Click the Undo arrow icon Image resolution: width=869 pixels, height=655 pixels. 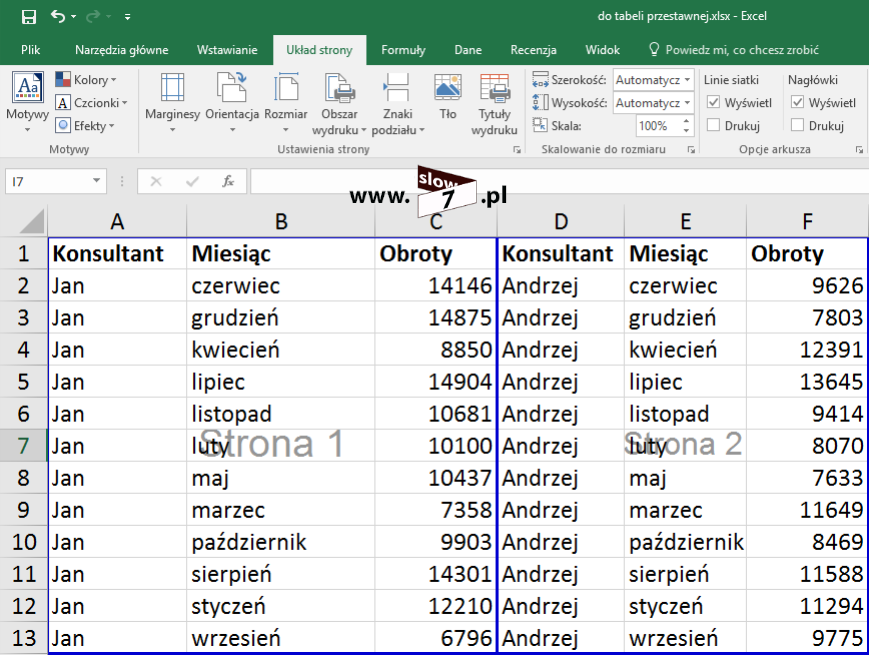click(x=58, y=16)
